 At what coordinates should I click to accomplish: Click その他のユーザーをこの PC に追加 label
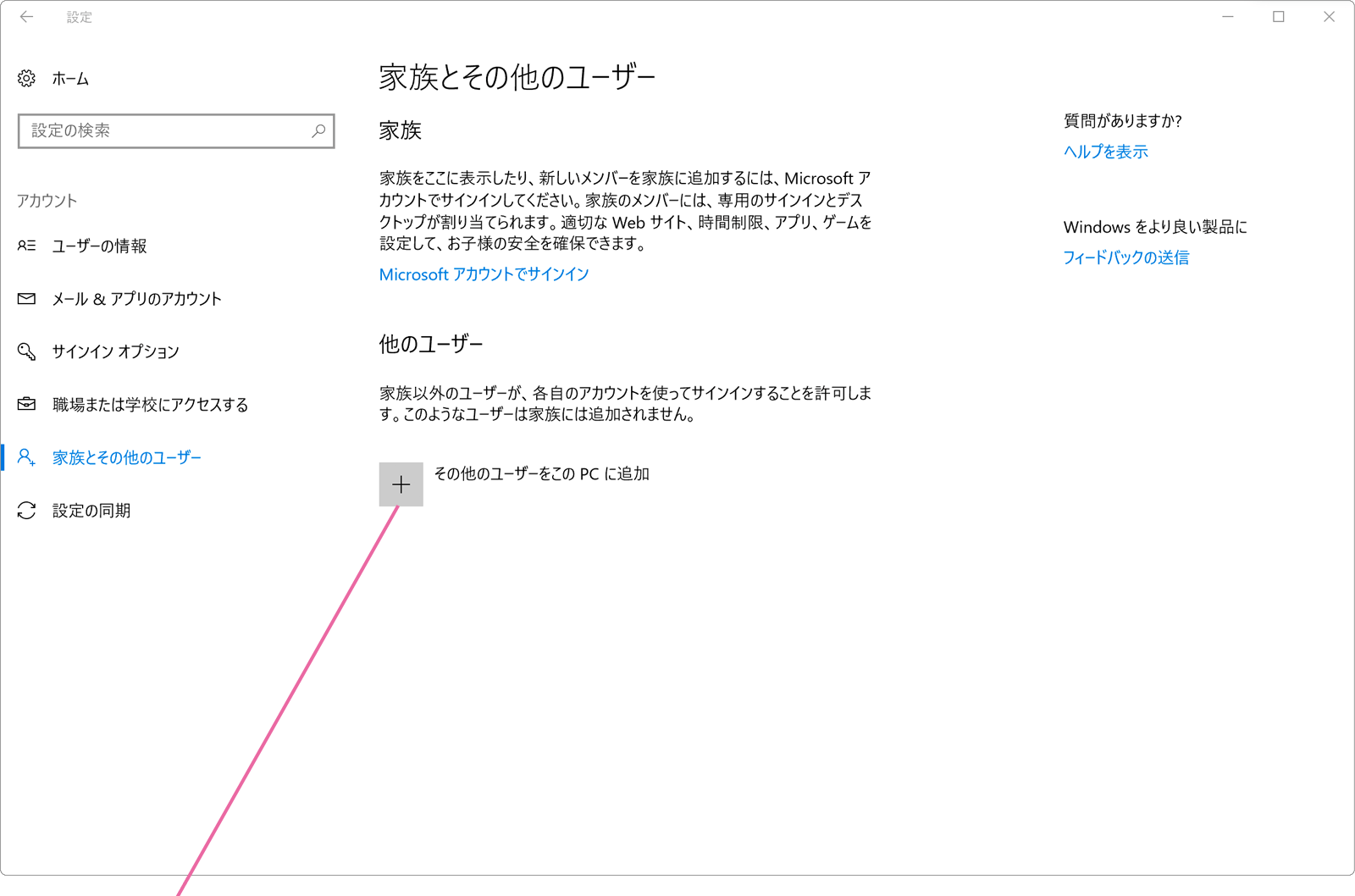tap(541, 474)
